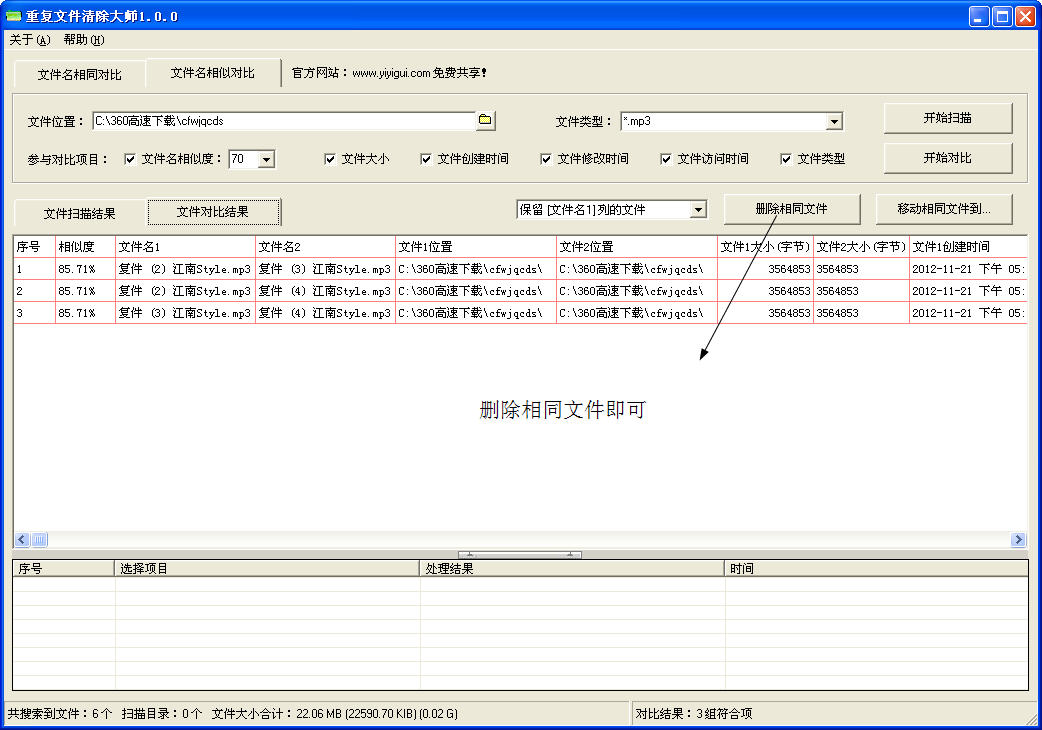Open the 帮助(H) menu

point(84,40)
